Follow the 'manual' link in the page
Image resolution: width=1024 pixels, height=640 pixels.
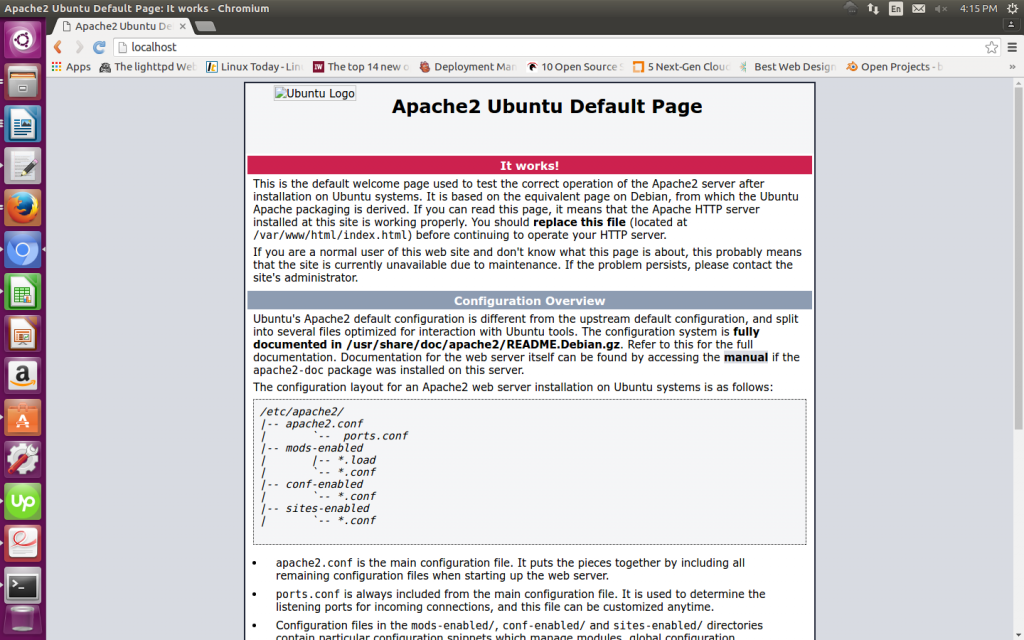[x=746, y=357]
